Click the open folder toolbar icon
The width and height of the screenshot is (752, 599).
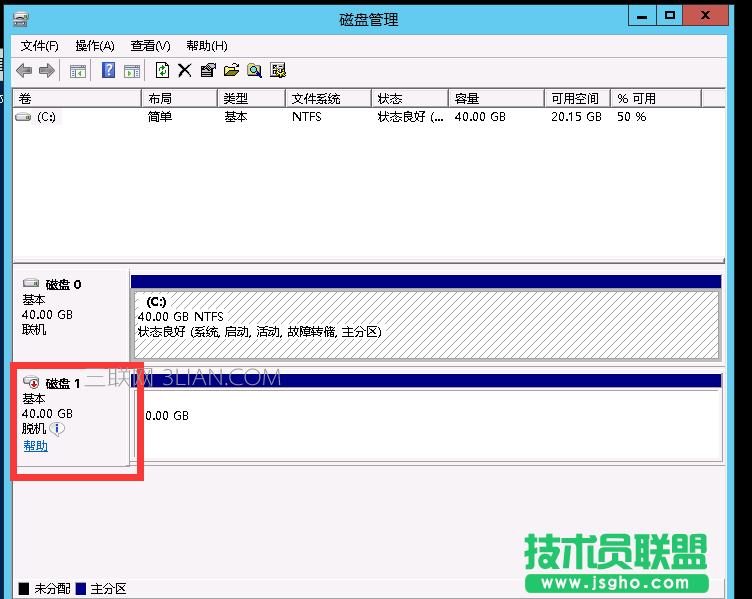231,70
